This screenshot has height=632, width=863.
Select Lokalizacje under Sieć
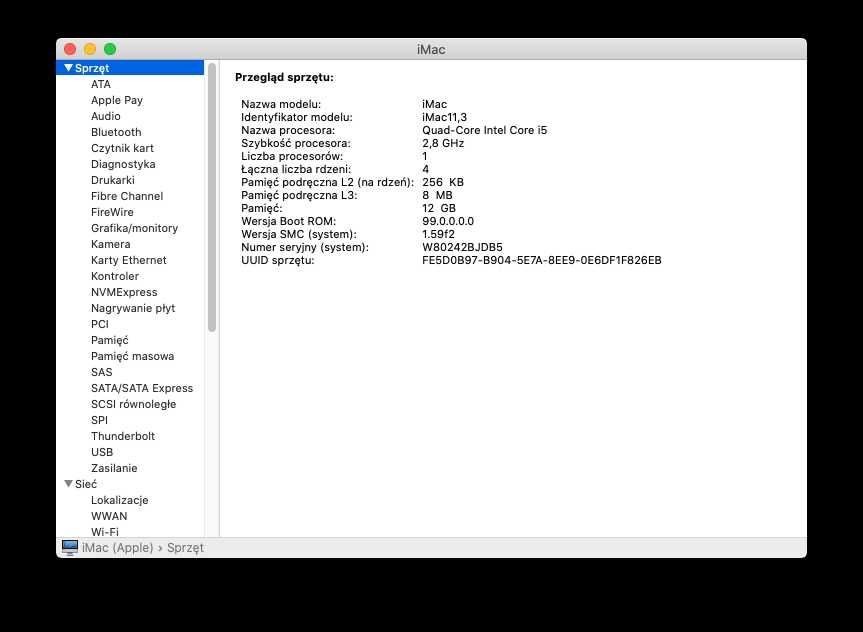[119, 500]
